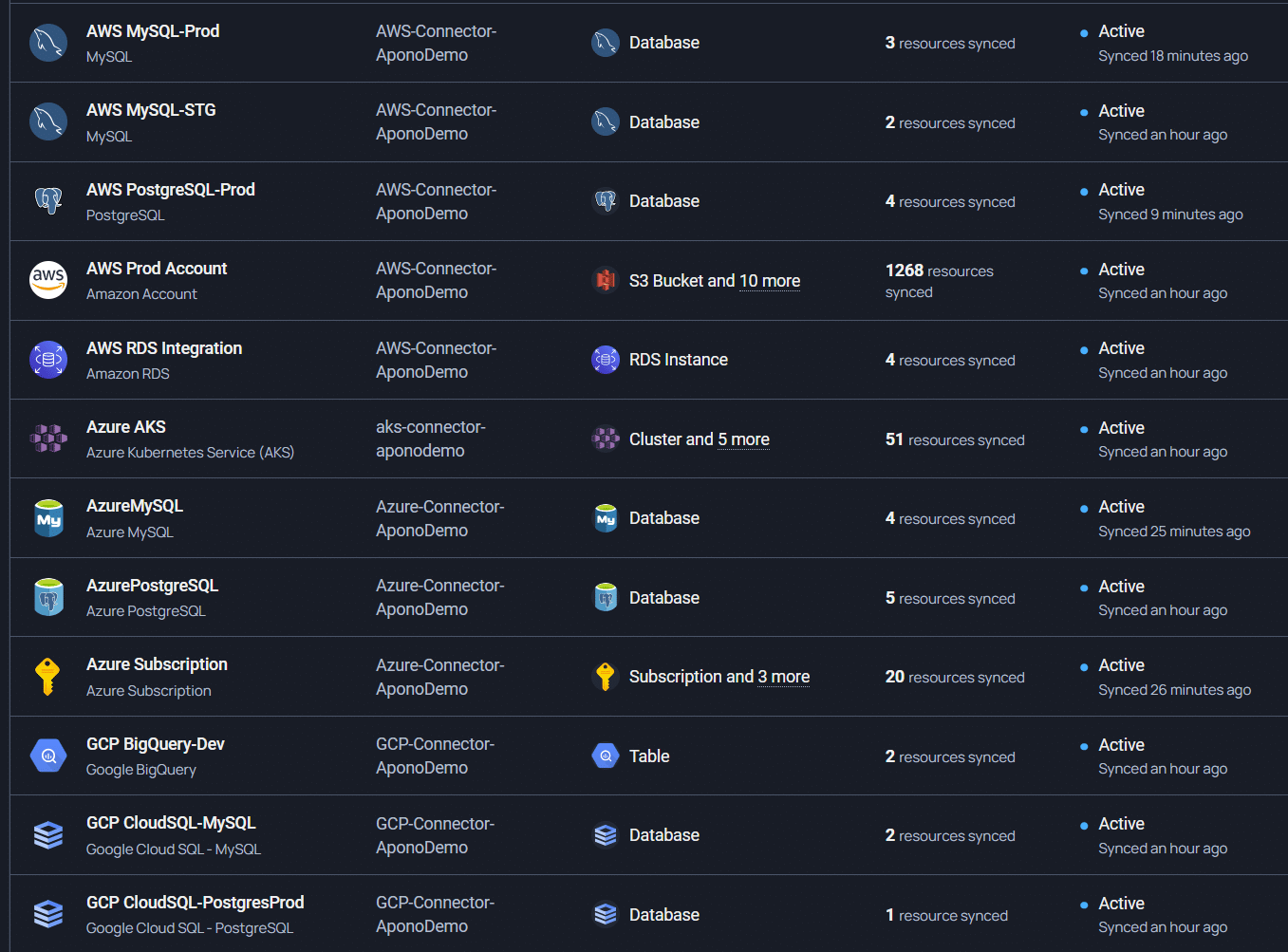
Task: Click the Database resource icon in AzurePostgreSQL row
Action: (606, 597)
